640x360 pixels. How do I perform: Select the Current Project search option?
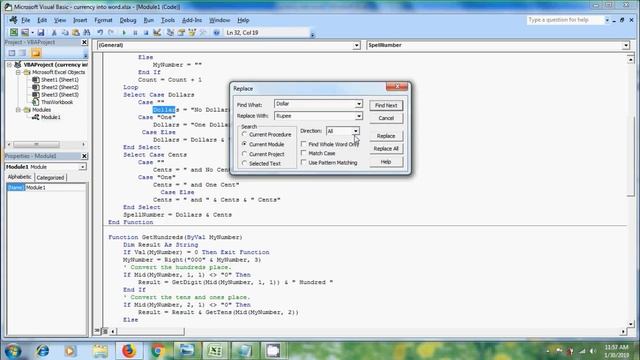coord(263,154)
